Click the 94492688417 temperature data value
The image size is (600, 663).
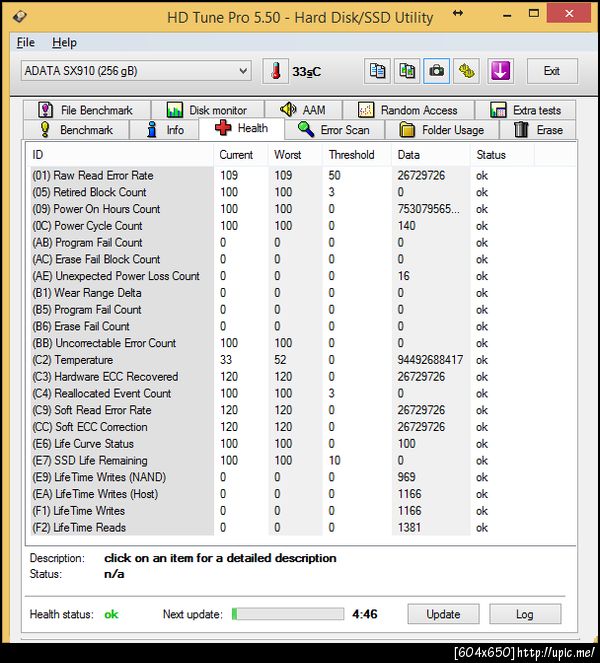point(430,360)
